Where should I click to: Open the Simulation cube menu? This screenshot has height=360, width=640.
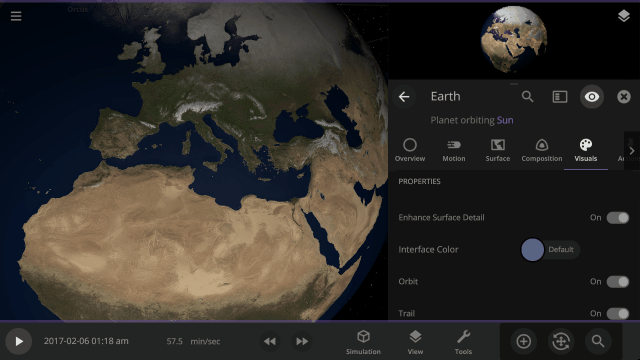pos(363,342)
